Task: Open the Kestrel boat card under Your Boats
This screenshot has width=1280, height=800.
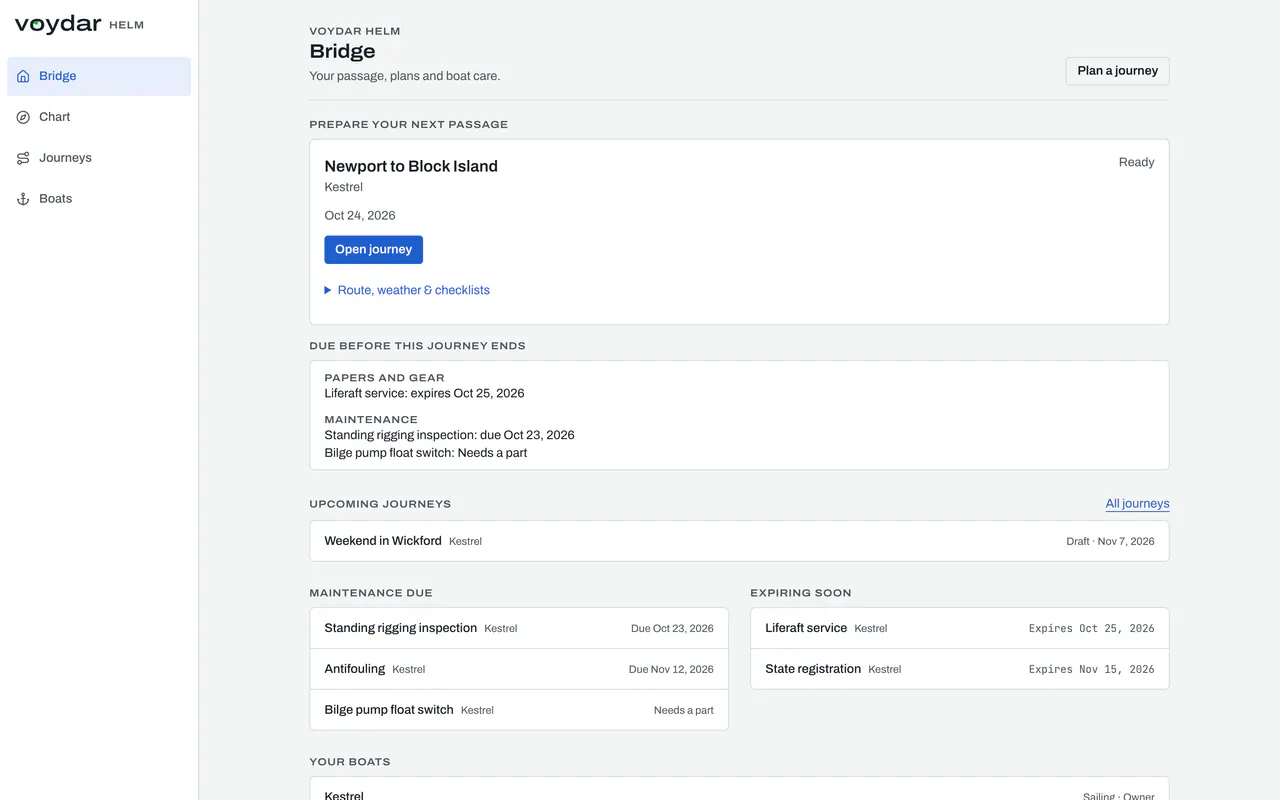Action: [739, 789]
